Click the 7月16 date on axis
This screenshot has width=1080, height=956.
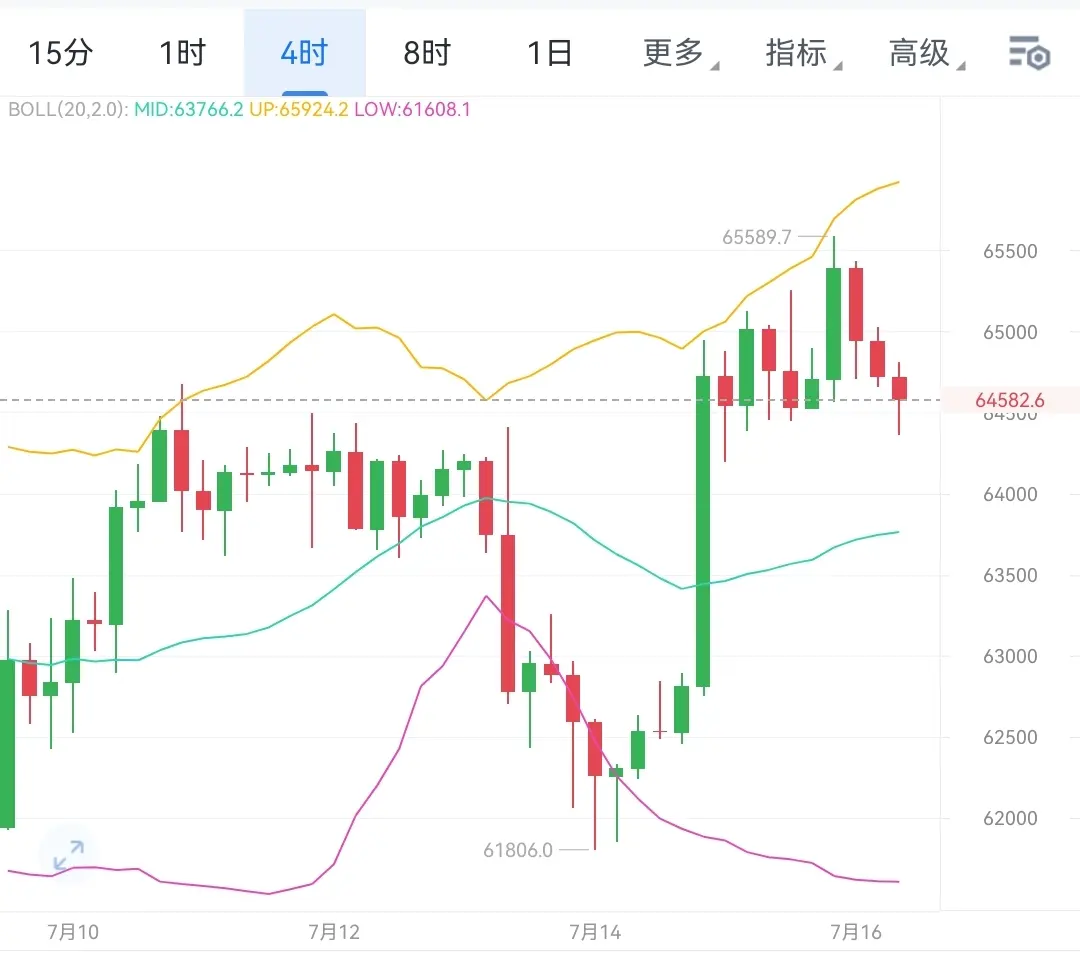tap(855, 932)
